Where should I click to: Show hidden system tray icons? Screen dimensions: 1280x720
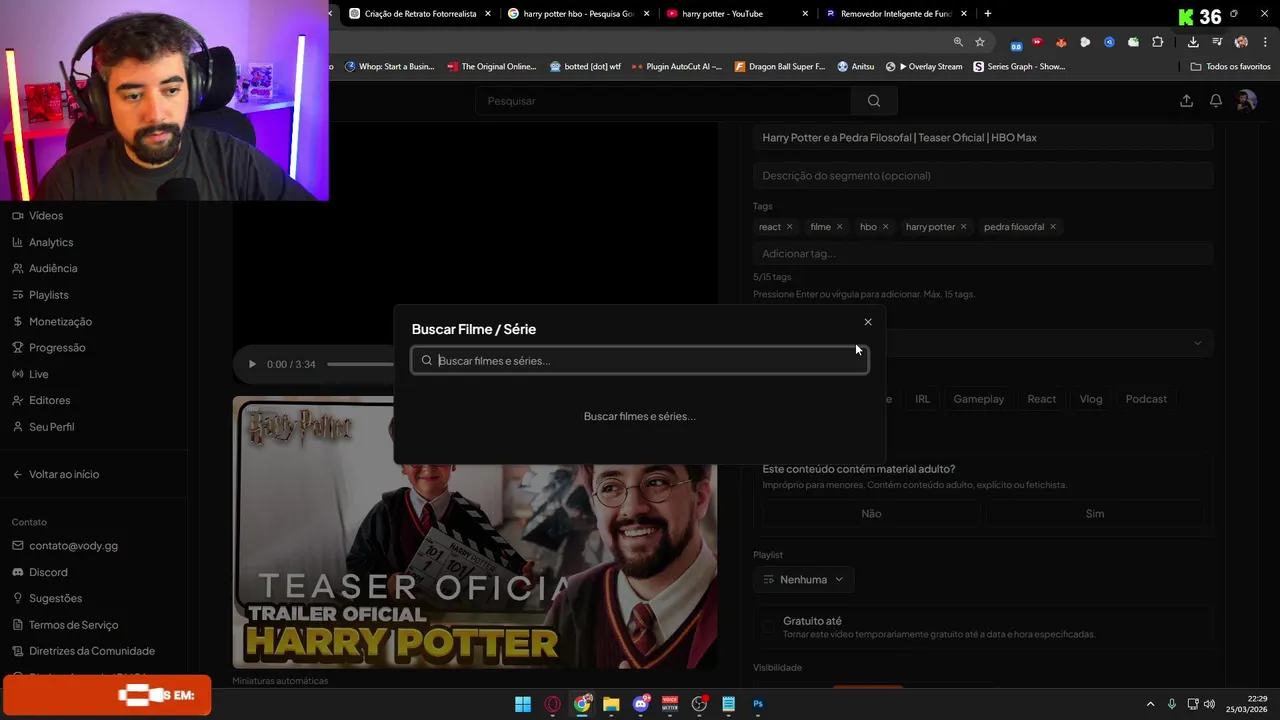click(1150, 704)
